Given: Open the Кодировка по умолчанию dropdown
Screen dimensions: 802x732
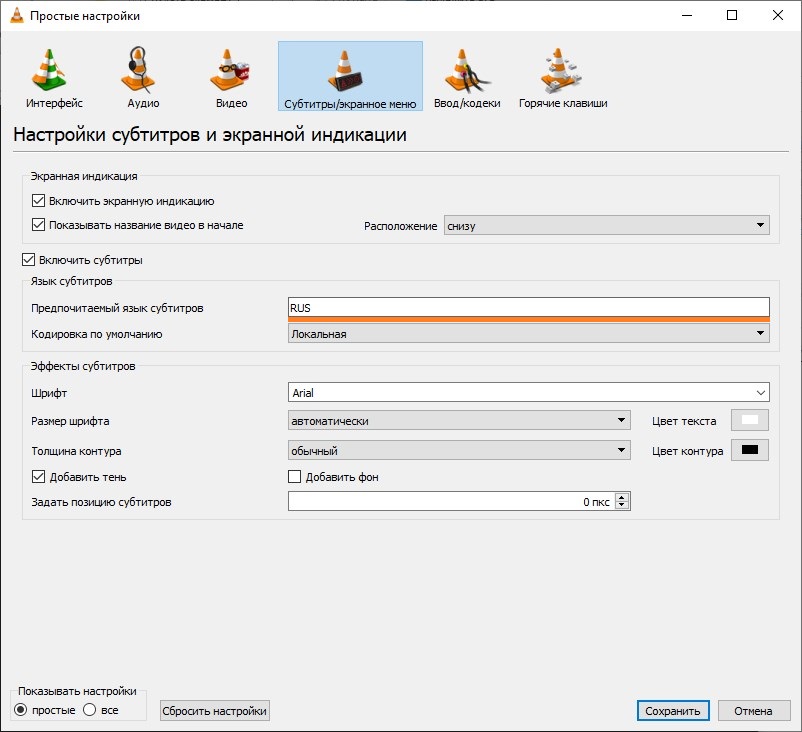Looking at the screenshot, I should (x=528, y=334).
